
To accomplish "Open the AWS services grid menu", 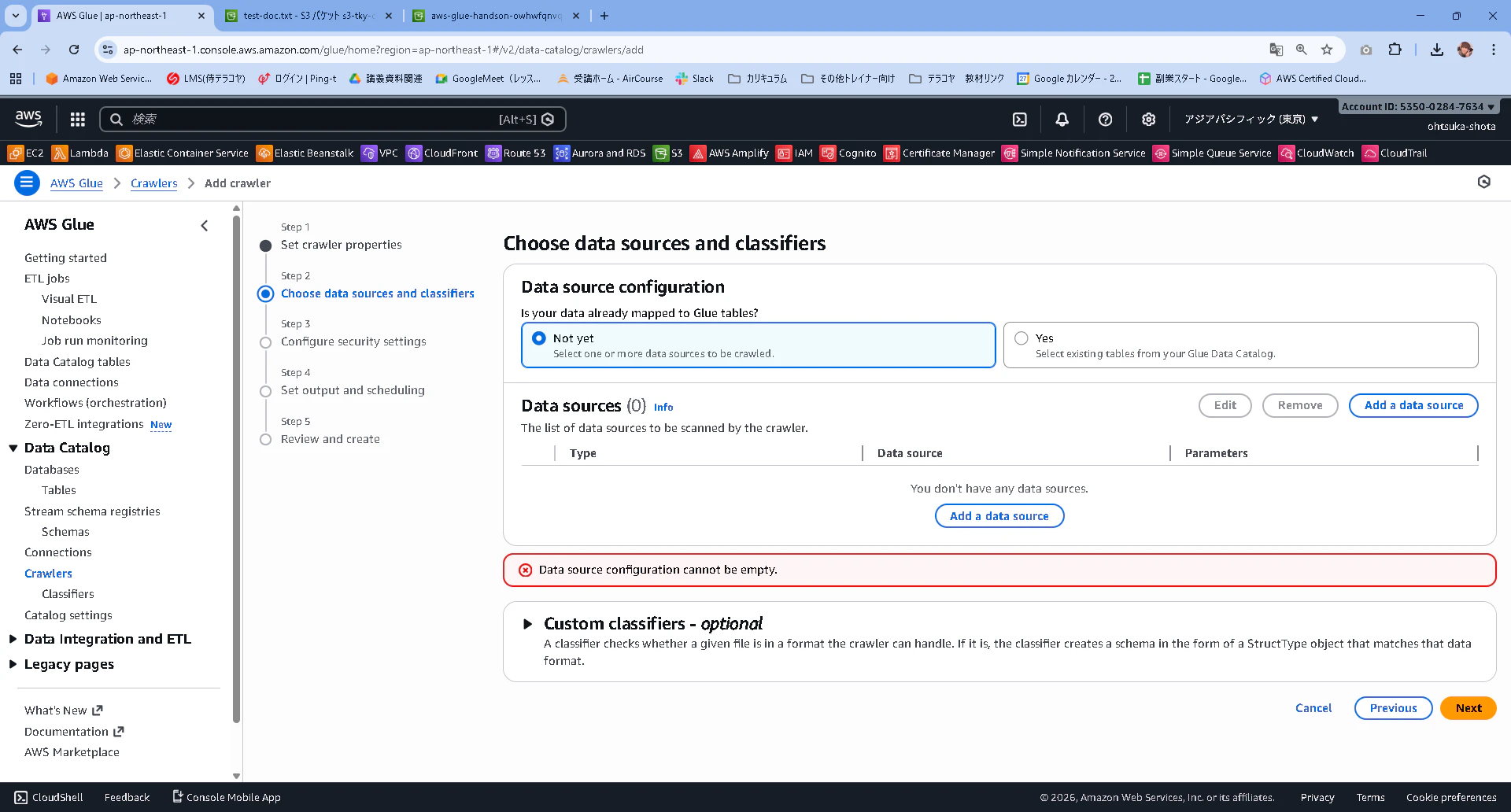I will coord(77,119).
